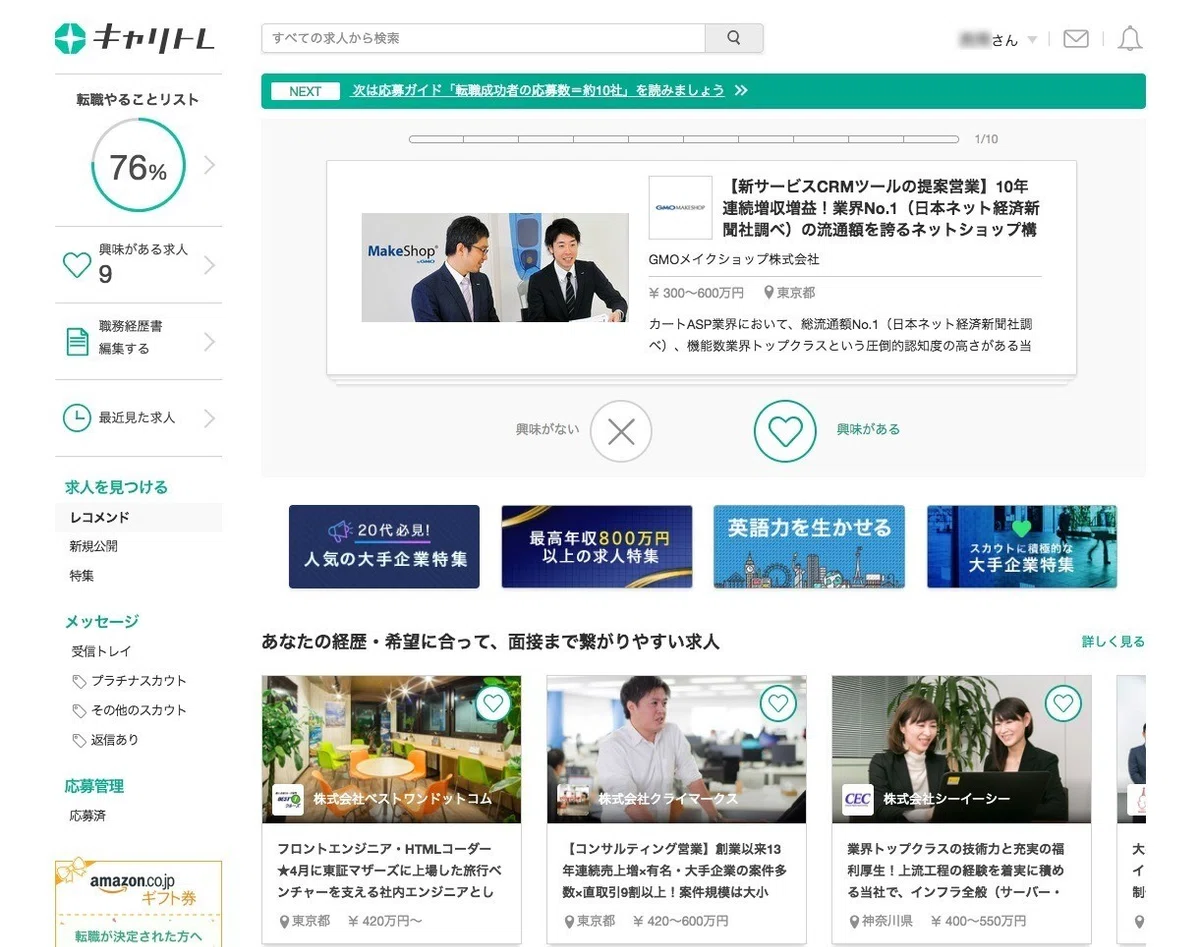The image size is (1200, 947).
Task: Open プラチナスカウト messages
Action: 138,681
